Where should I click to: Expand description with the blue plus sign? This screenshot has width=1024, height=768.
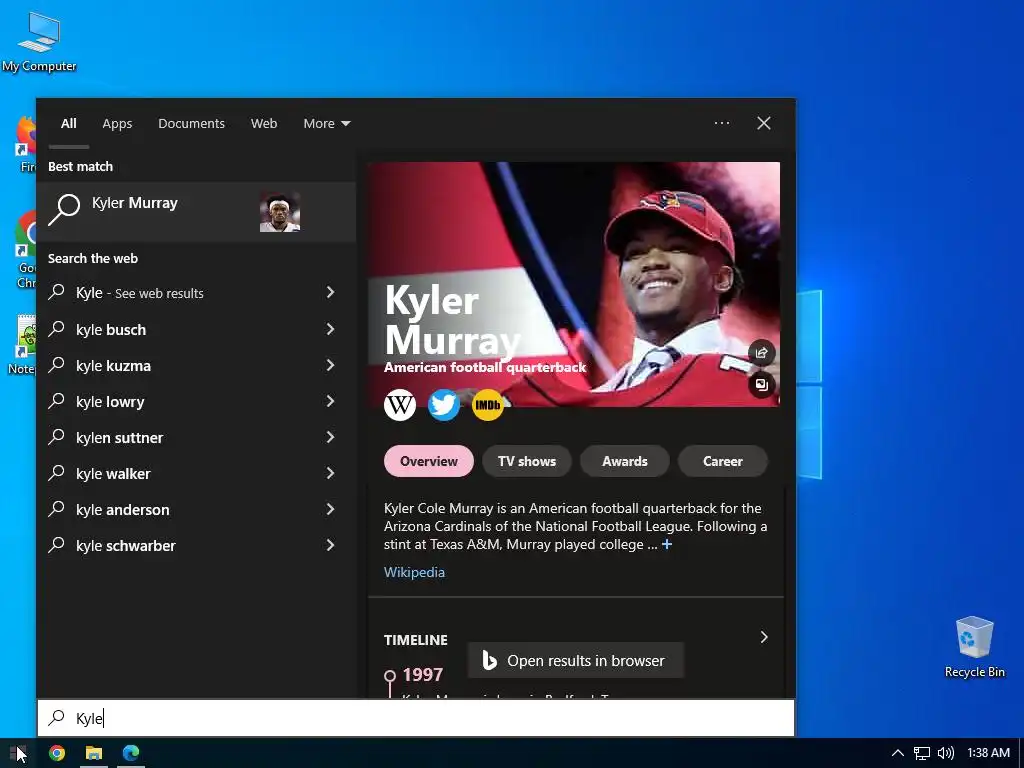tap(667, 544)
